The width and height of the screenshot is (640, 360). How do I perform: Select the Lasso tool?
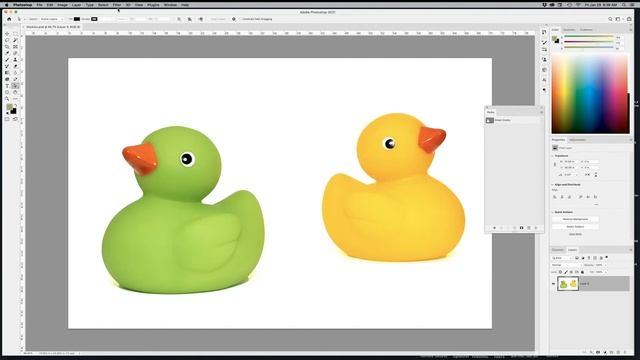tap(7, 40)
